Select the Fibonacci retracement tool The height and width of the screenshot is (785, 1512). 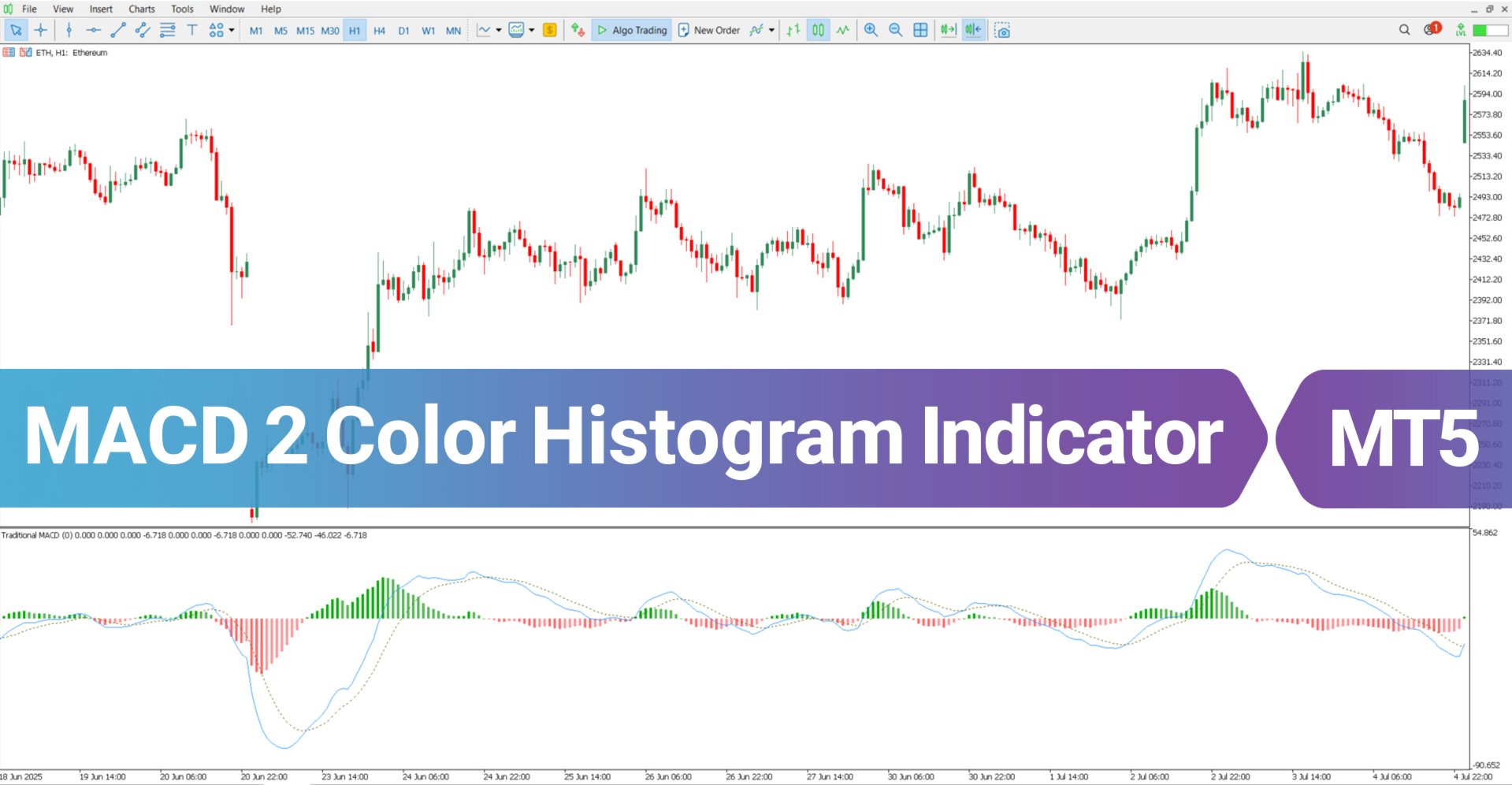click(x=167, y=30)
